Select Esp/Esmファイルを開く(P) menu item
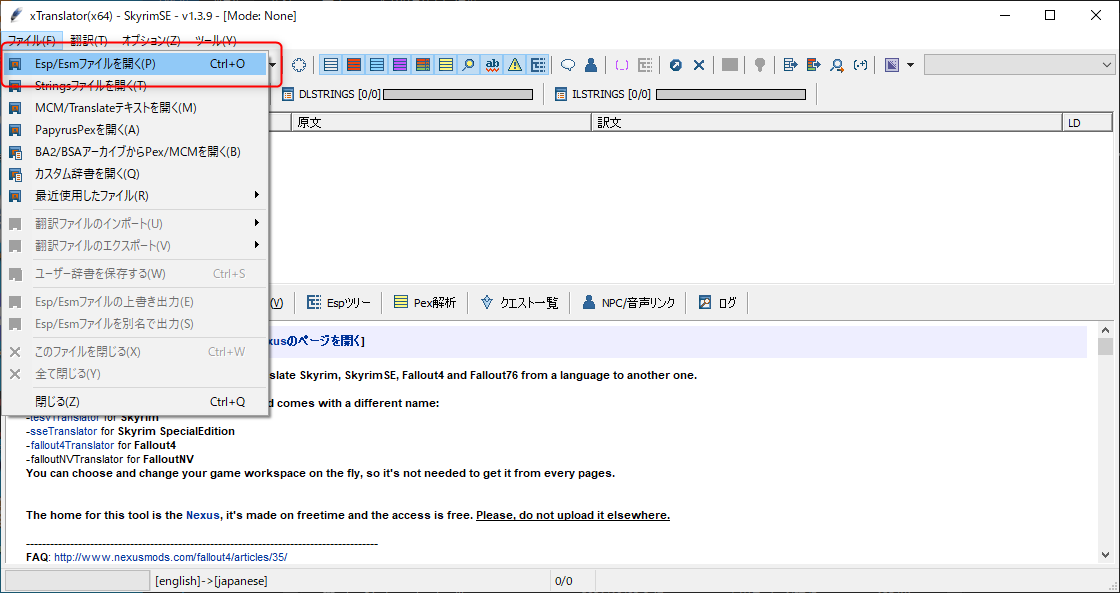The image size is (1120, 593). point(135,64)
